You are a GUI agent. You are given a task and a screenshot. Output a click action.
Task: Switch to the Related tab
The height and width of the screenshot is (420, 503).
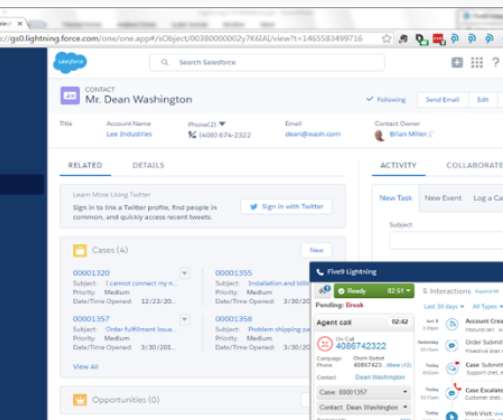tap(85, 165)
